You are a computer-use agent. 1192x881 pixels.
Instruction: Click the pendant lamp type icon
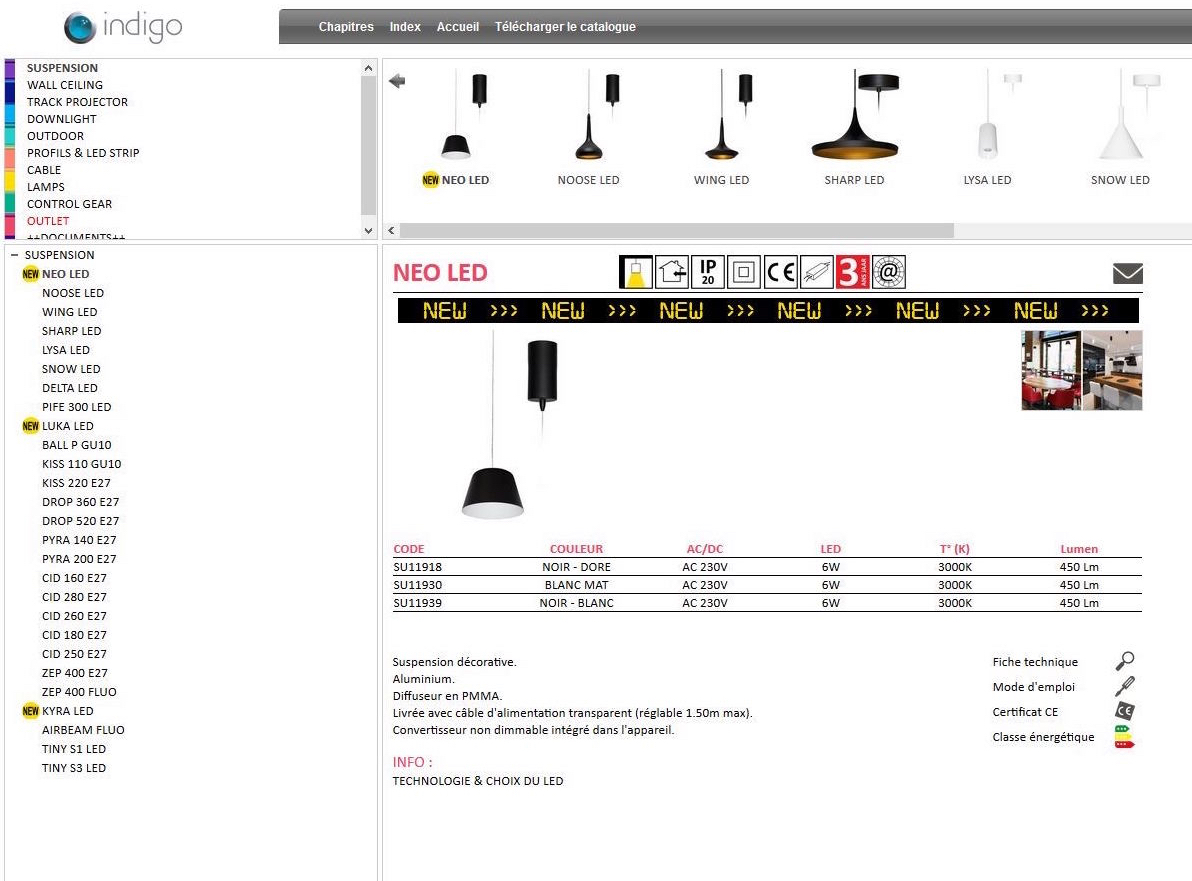coord(636,272)
